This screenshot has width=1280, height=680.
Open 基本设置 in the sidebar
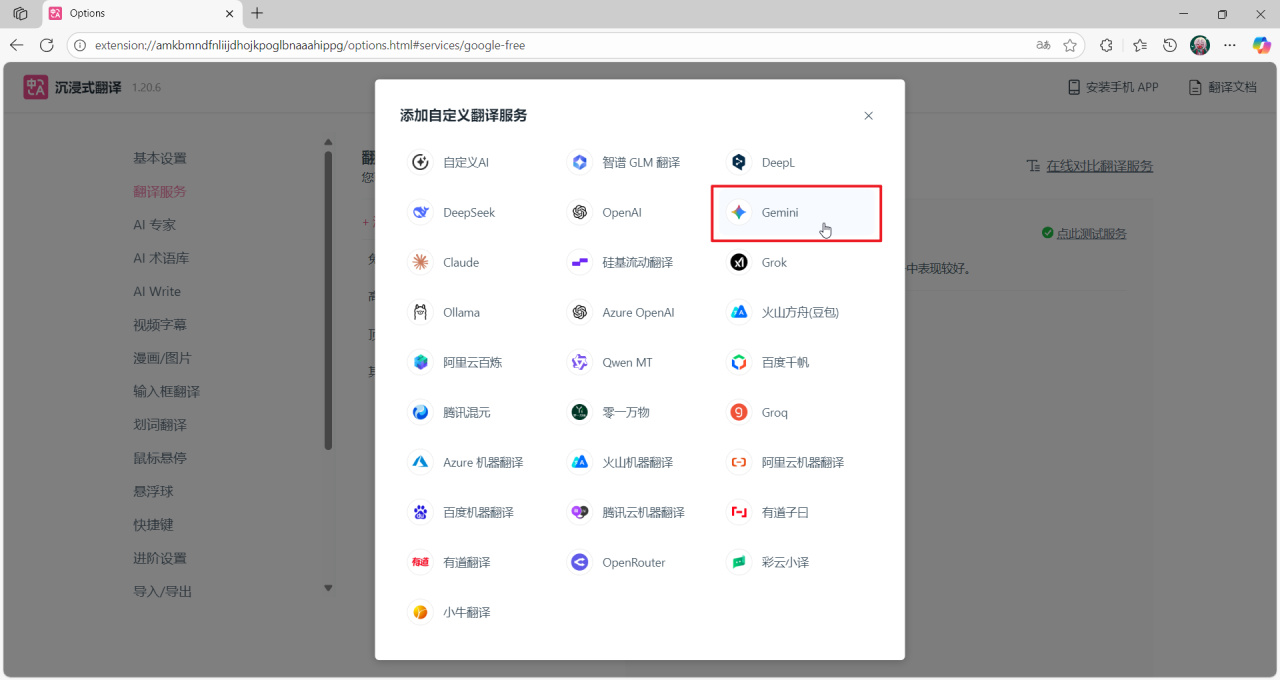pyautogui.click(x=160, y=158)
